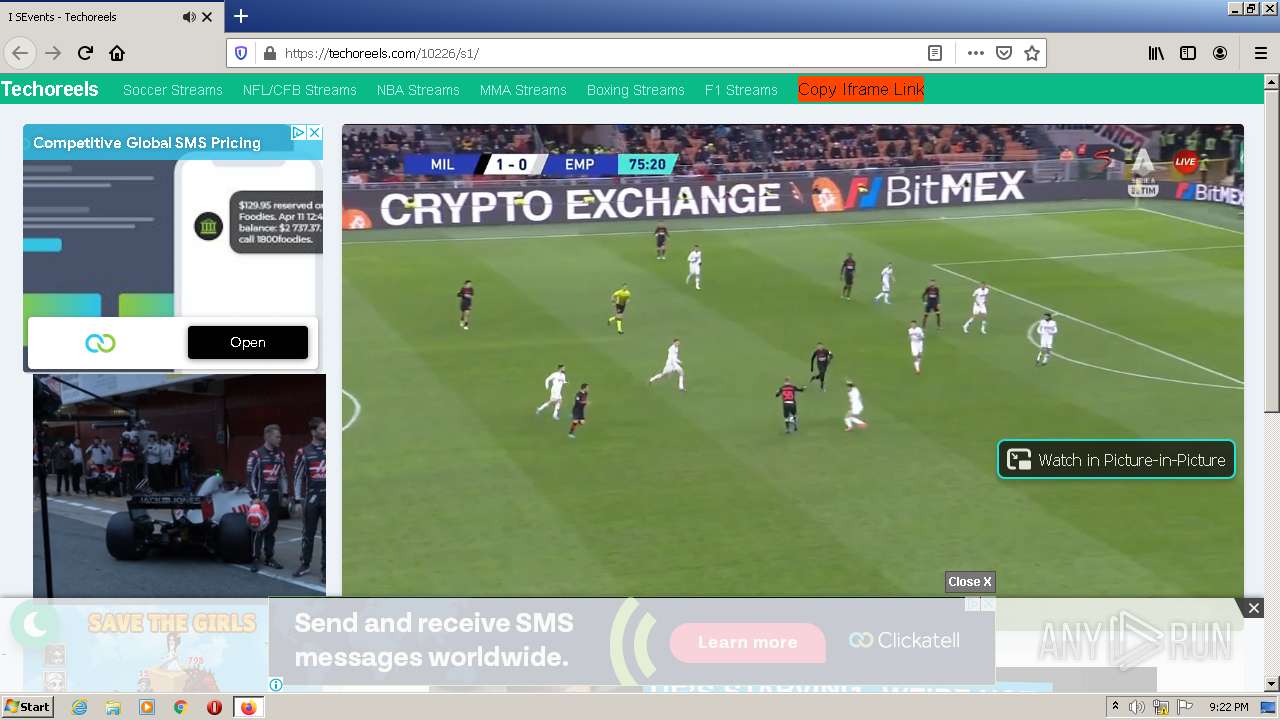Go to the Firefox home page
Screen dimensions: 1280x720
coord(117,53)
